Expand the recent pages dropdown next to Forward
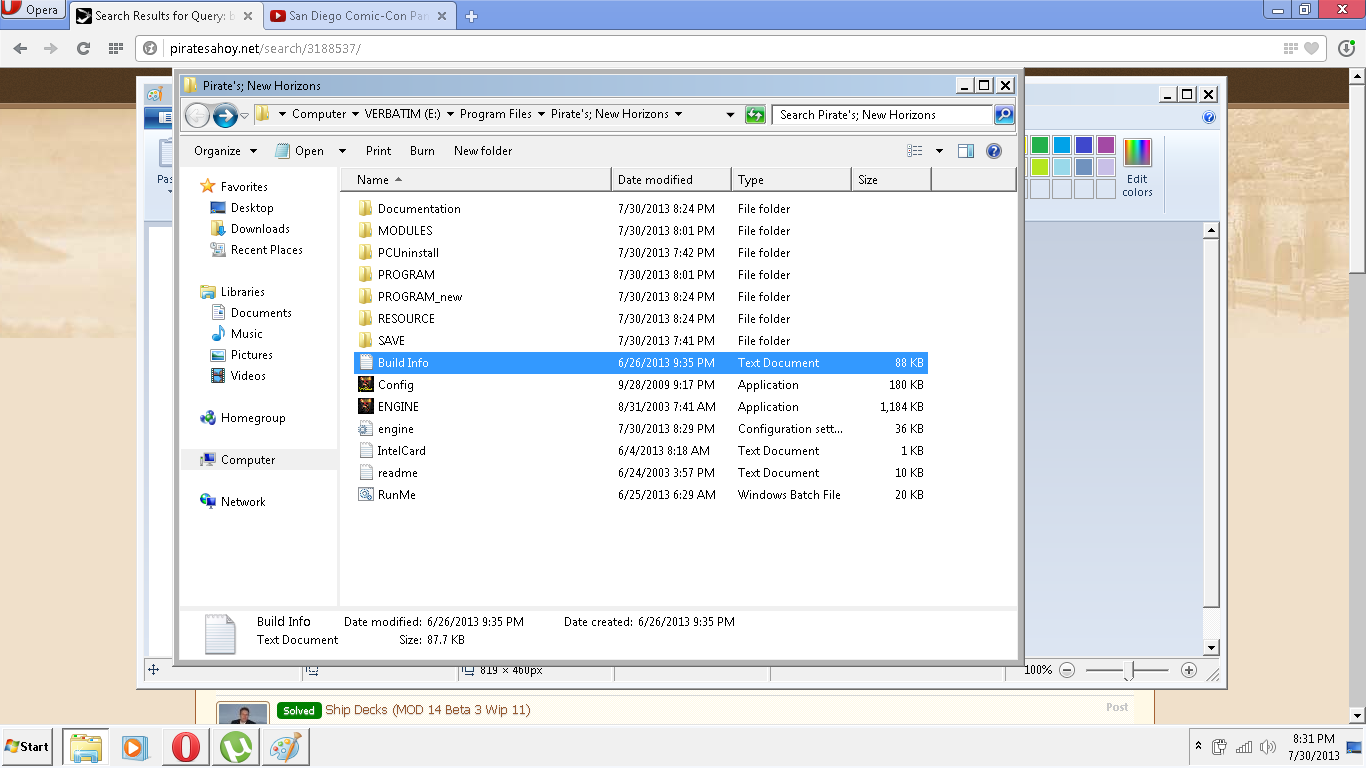This screenshot has width=1366, height=768. (244, 115)
